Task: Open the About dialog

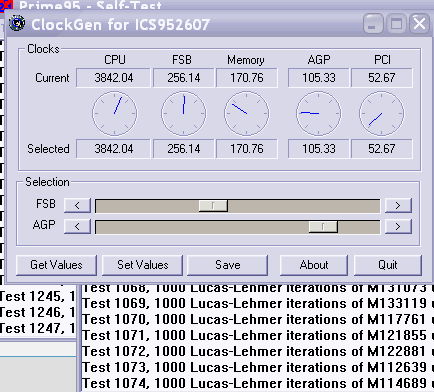Action: (314, 265)
